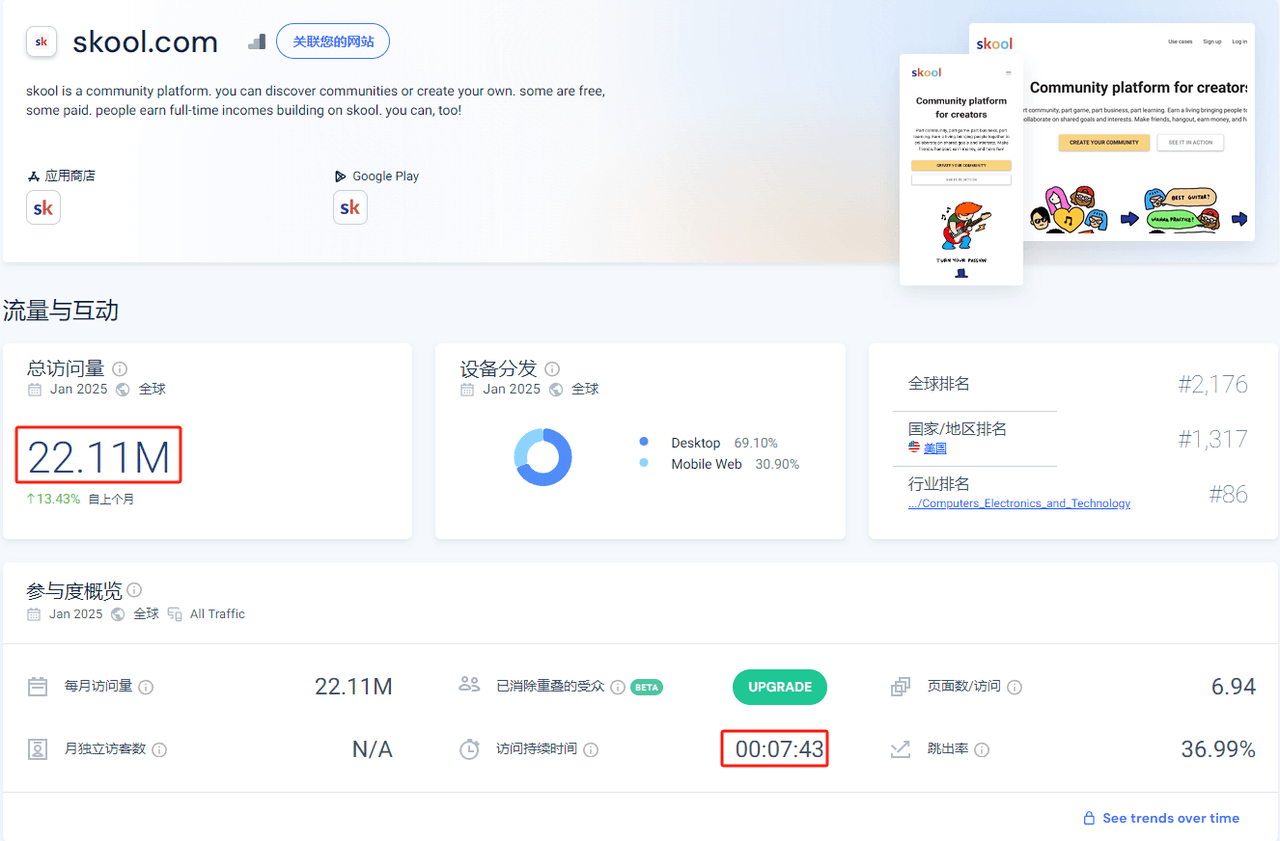Viewport: 1280px width, 841px height.
Task: Click the calendar icon in 设备分发 card
Action: point(467,390)
